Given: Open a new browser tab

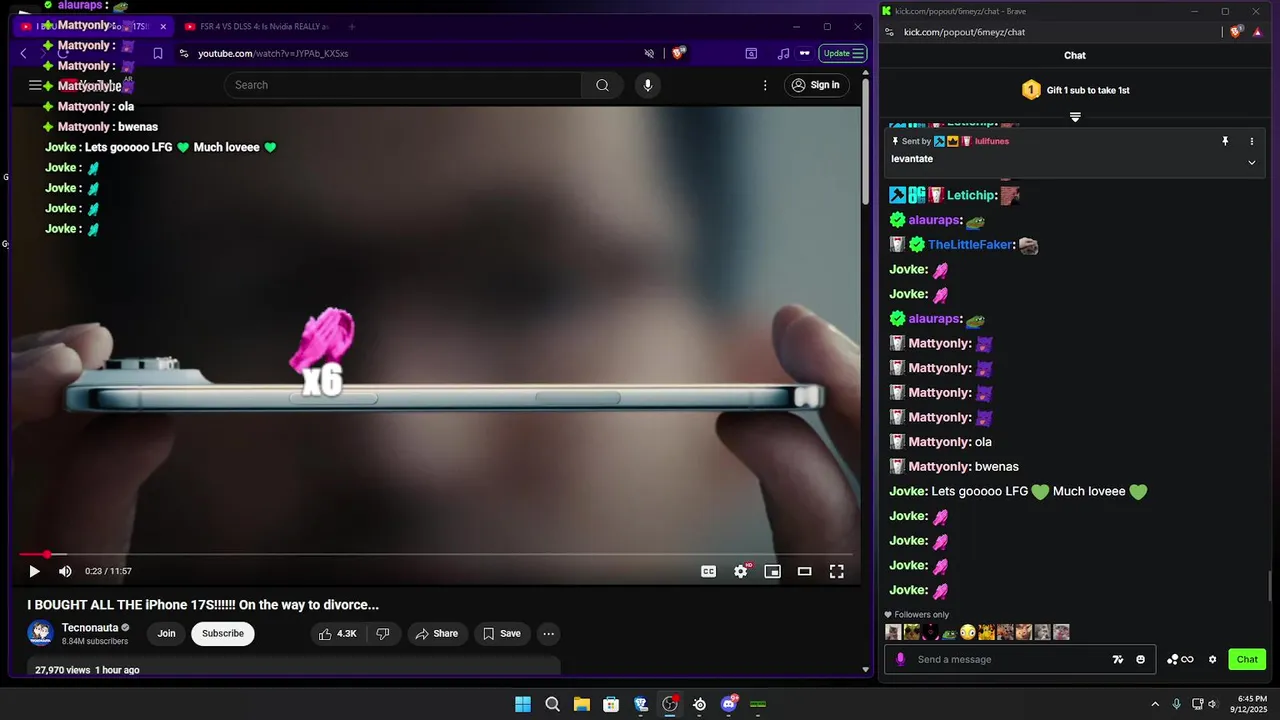Looking at the screenshot, I should click(x=354, y=26).
